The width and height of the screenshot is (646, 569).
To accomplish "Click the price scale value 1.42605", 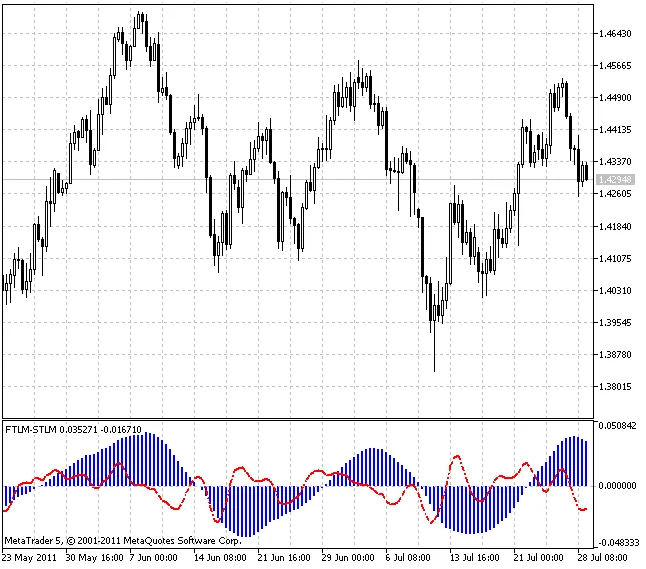I will (x=615, y=194).
